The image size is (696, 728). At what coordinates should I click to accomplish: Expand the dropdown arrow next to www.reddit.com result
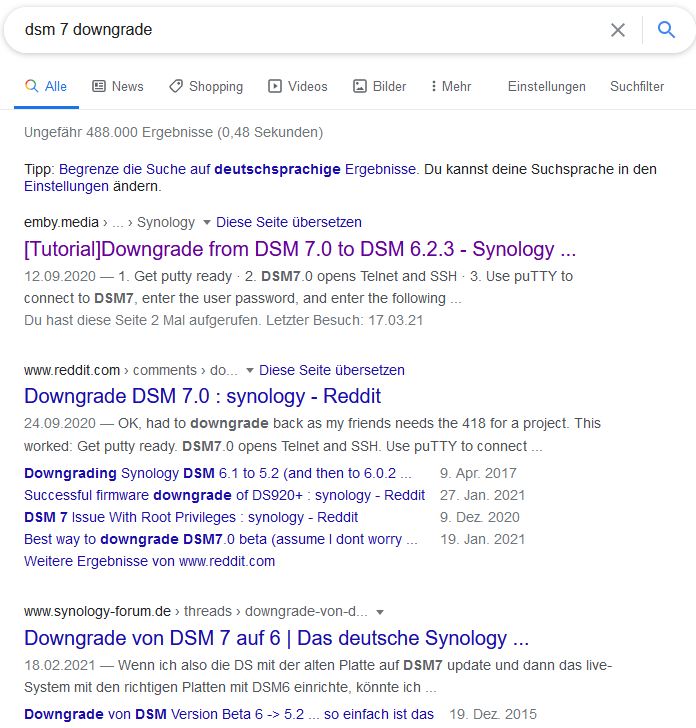(250, 370)
